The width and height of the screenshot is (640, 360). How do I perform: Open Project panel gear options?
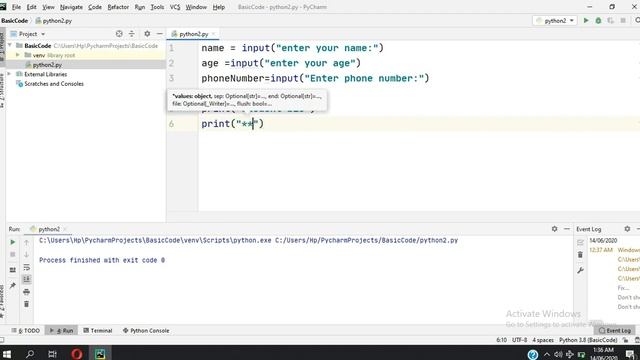[147, 34]
